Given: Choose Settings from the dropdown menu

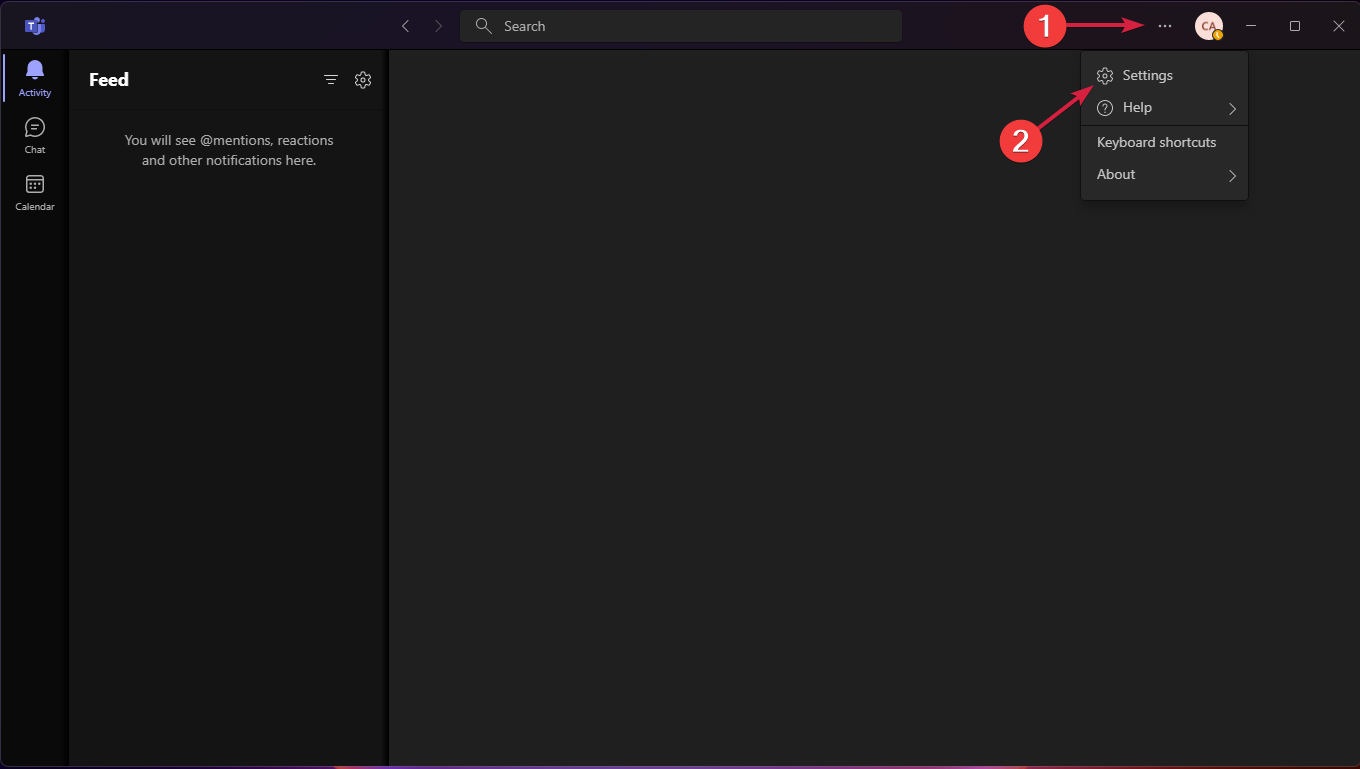Looking at the screenshot, I should point(1148,75).
